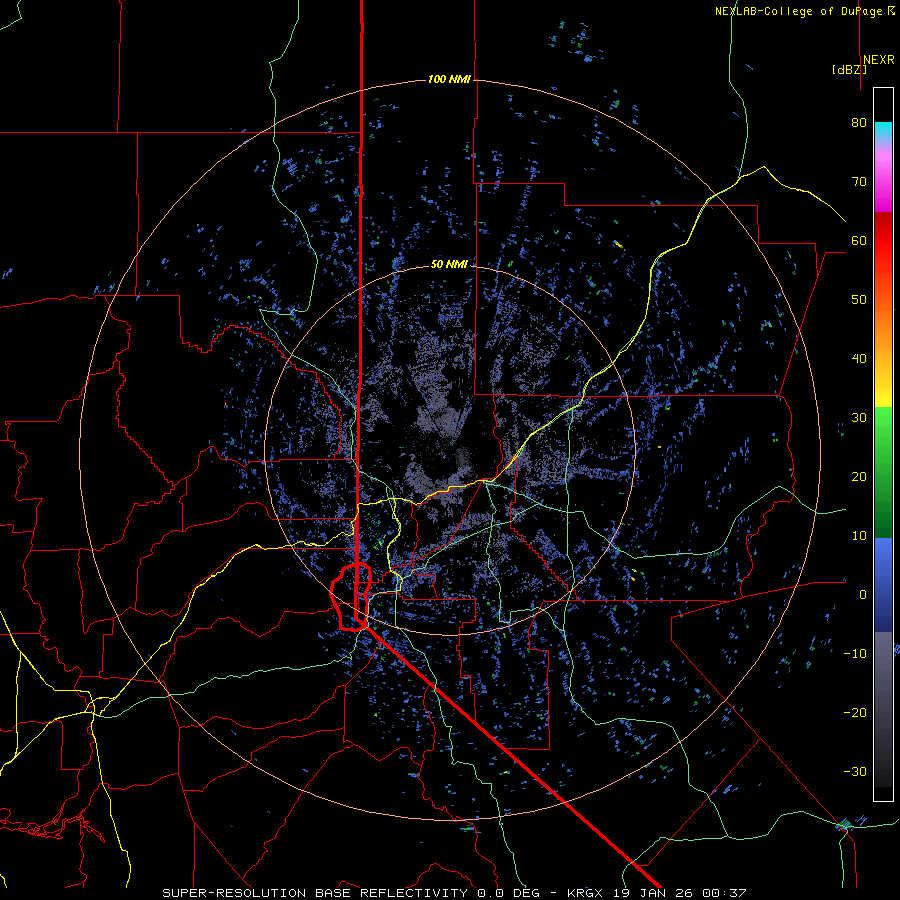Click the -20 value on the dBZ scale

point(855,712)
